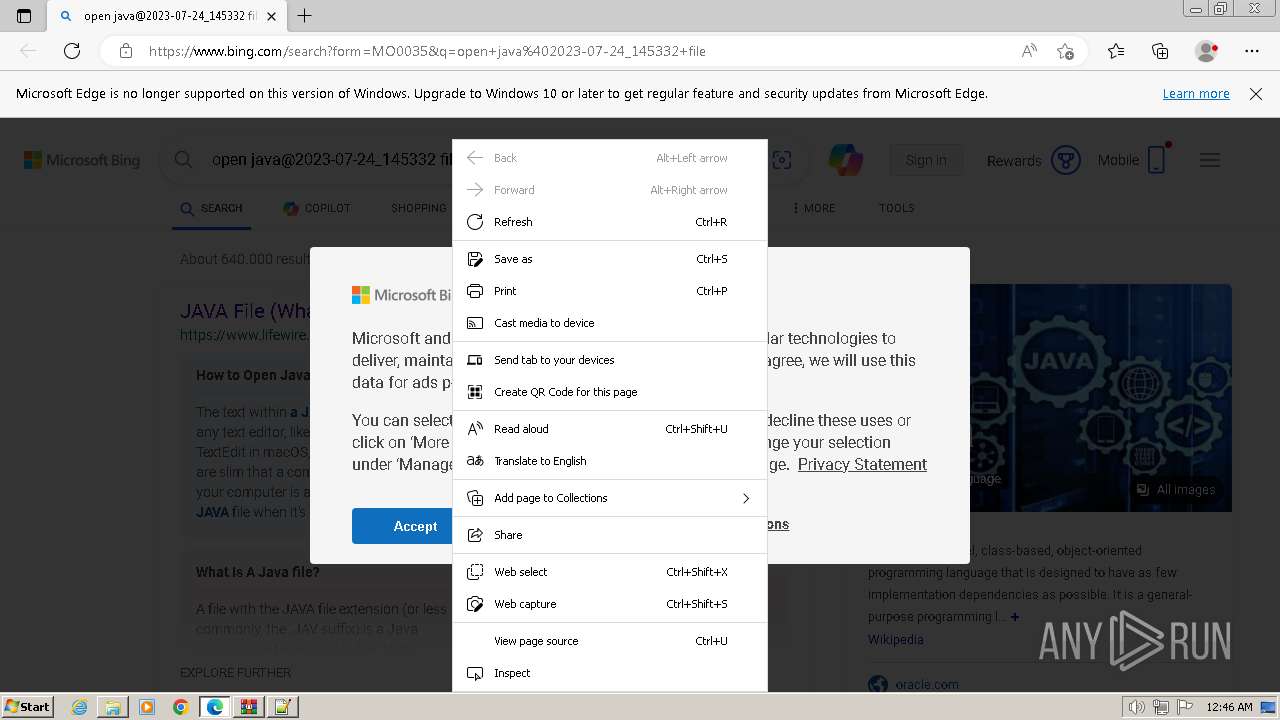1280x720 pixels.
Task: Open the profile avatar icon
Action: click(x=1207, y=51)
